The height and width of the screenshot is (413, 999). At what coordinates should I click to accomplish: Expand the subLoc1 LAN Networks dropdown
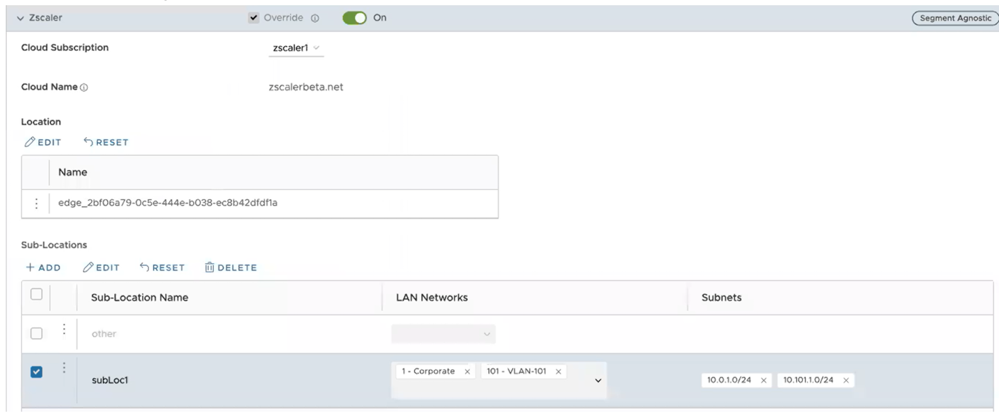[x=598, y=380]
